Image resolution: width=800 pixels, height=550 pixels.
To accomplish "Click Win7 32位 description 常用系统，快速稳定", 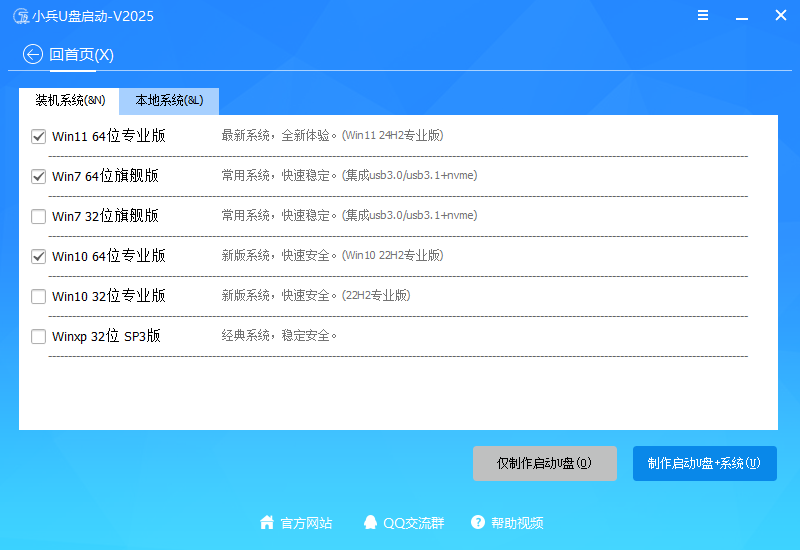I will click(x=349, y=215).
